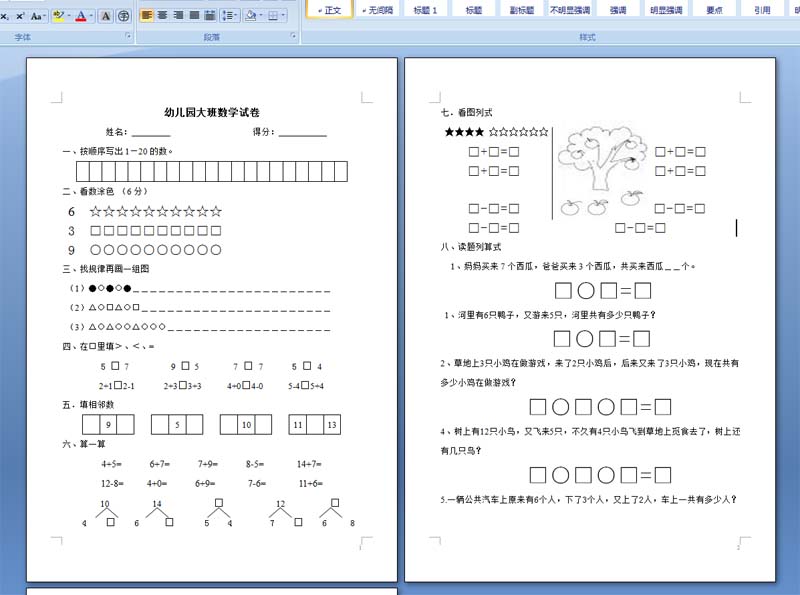This screenshot has height=595, width=800.
Task: Apply superscript formatting
Action: [20, 16]
